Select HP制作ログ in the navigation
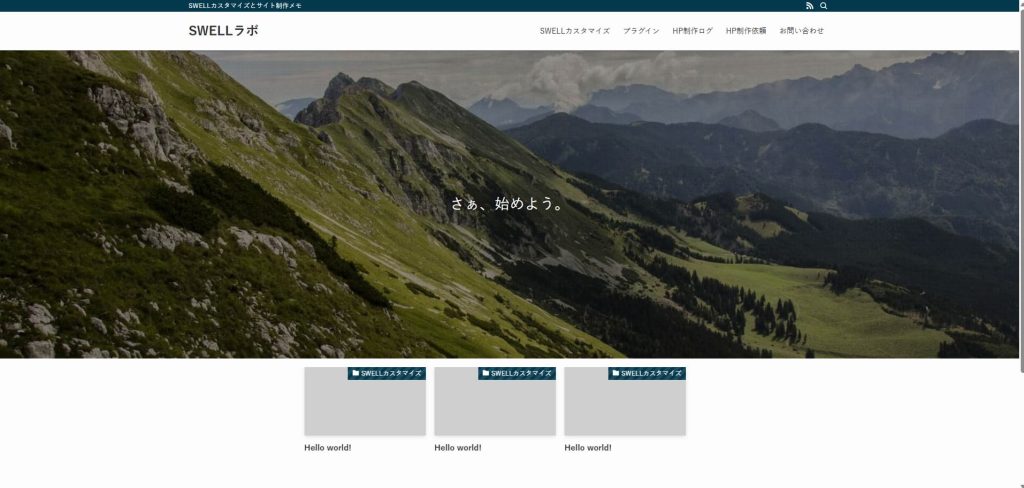Screen dimensions: 1024x488 coord(693,31)
